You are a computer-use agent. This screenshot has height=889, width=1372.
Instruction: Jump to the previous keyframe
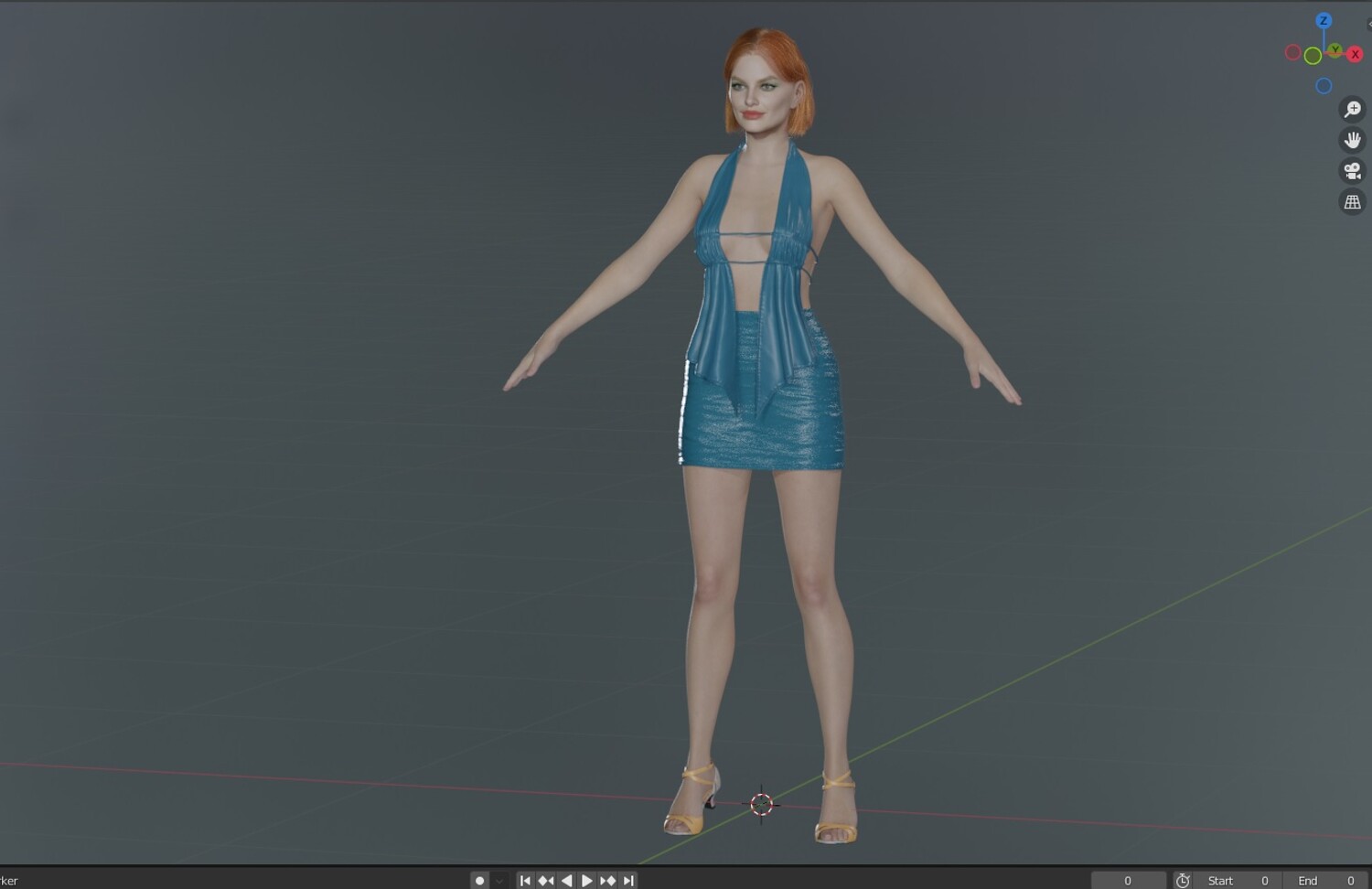(546, 880)
